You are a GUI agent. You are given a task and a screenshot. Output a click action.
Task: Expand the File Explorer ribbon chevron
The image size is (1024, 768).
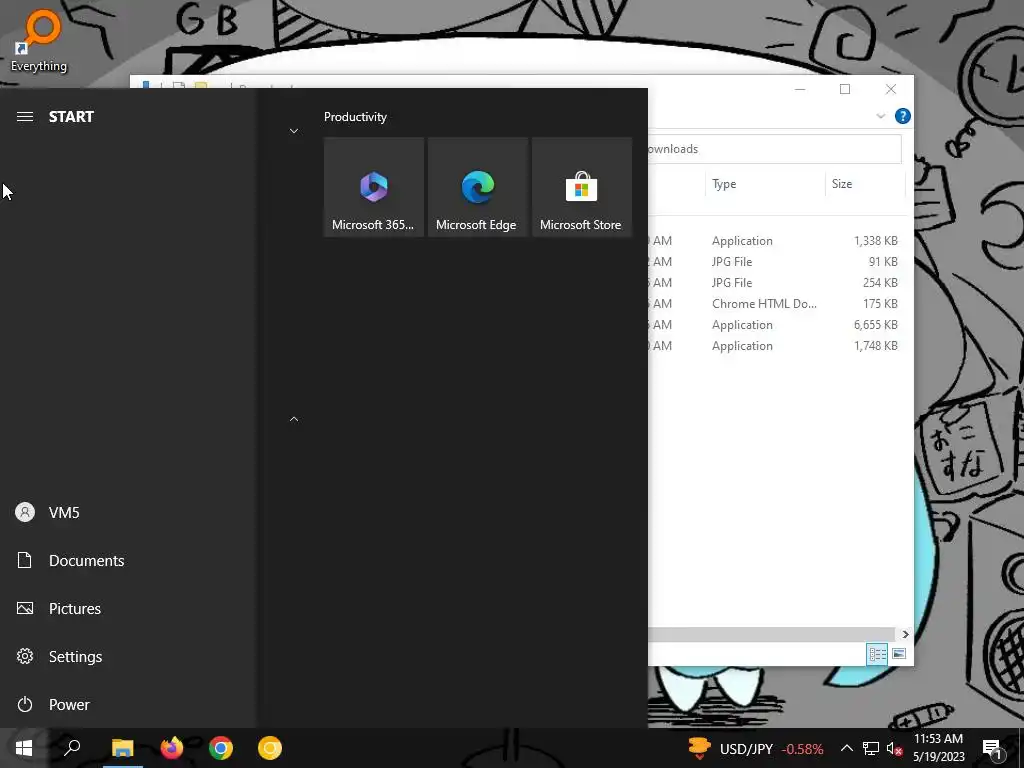pos(880,116)
